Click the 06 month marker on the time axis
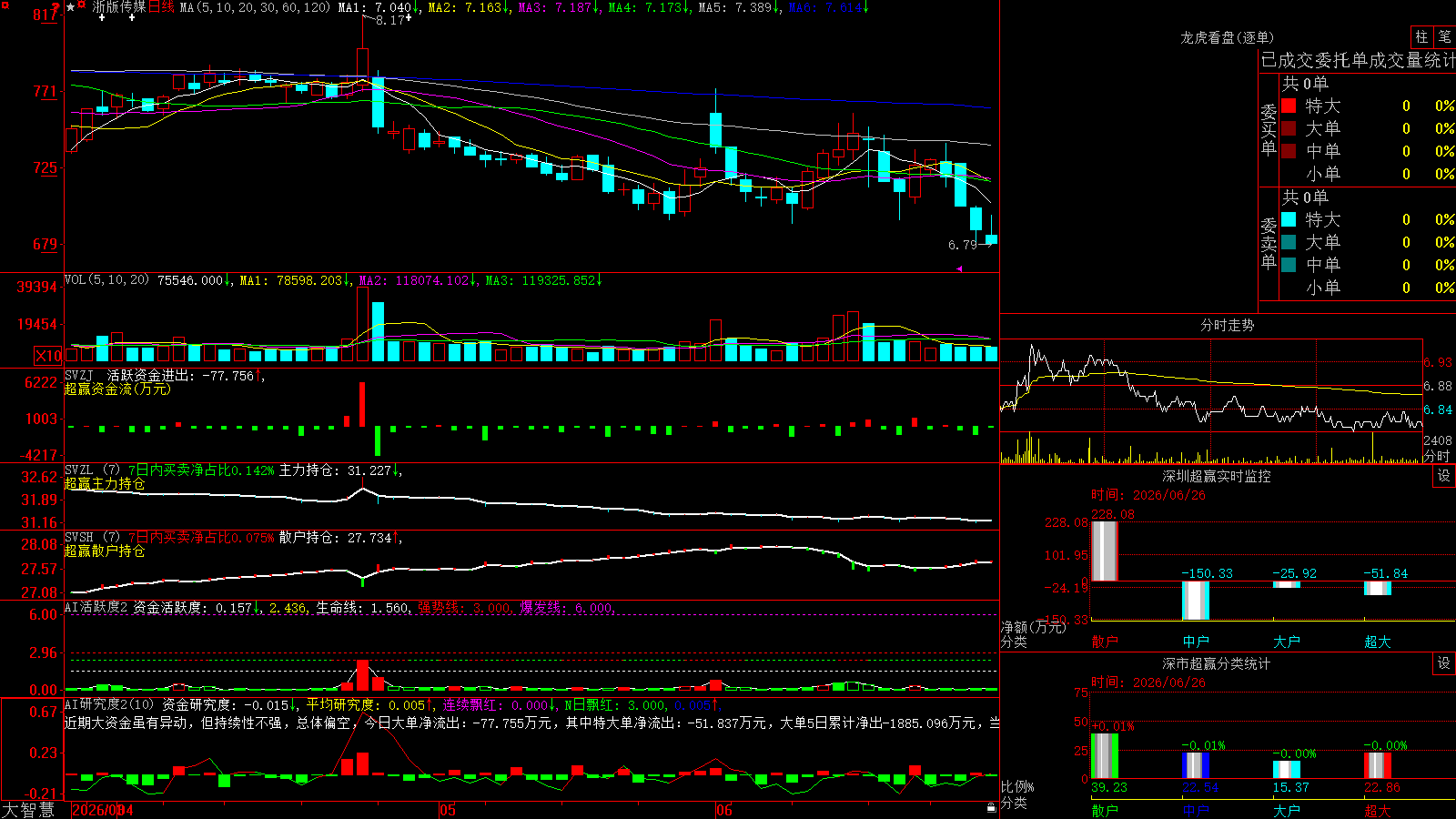The width and height of the screenshot is (1456, 819). point(723,810)
